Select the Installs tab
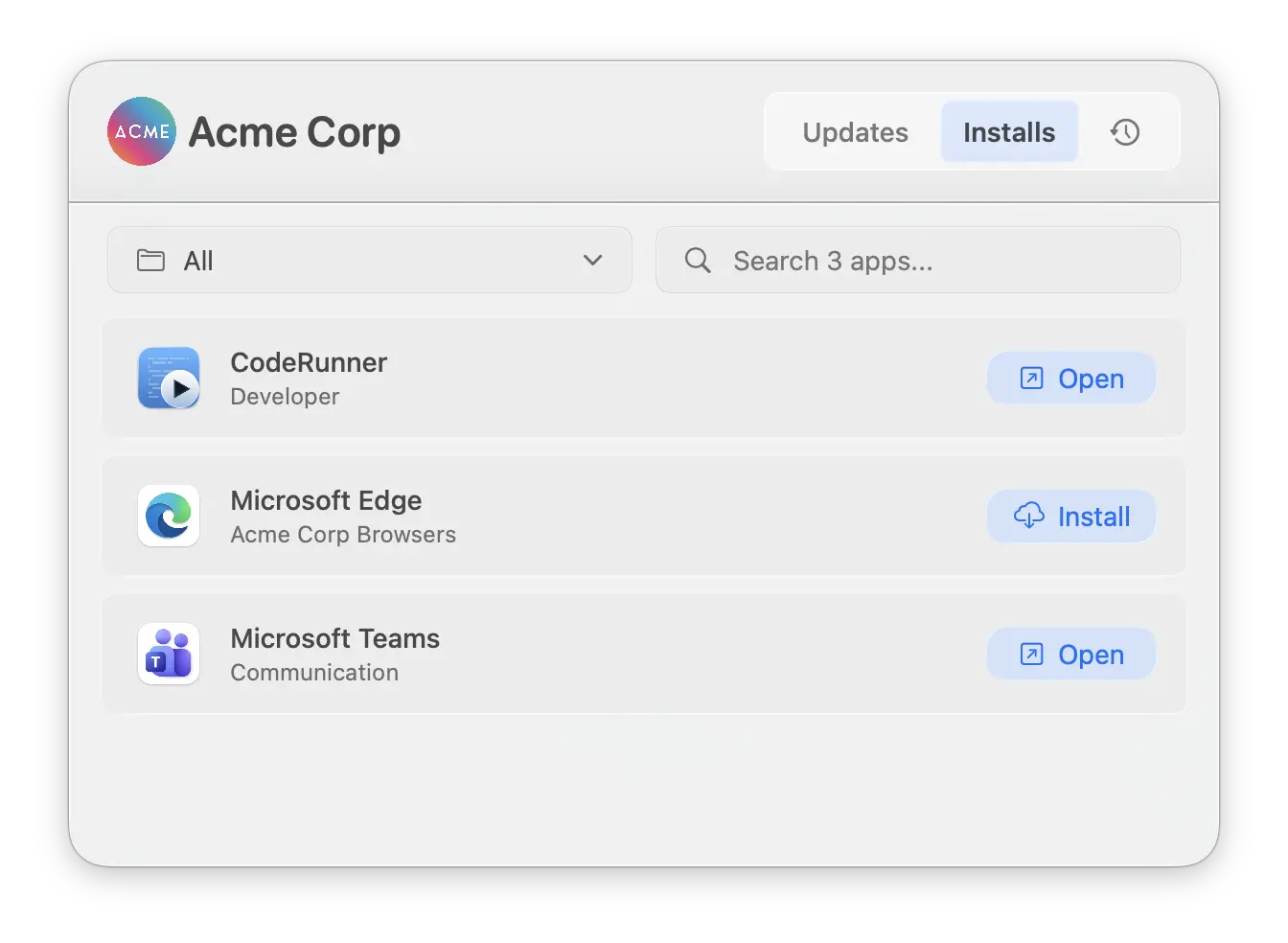 [1009, 132]
